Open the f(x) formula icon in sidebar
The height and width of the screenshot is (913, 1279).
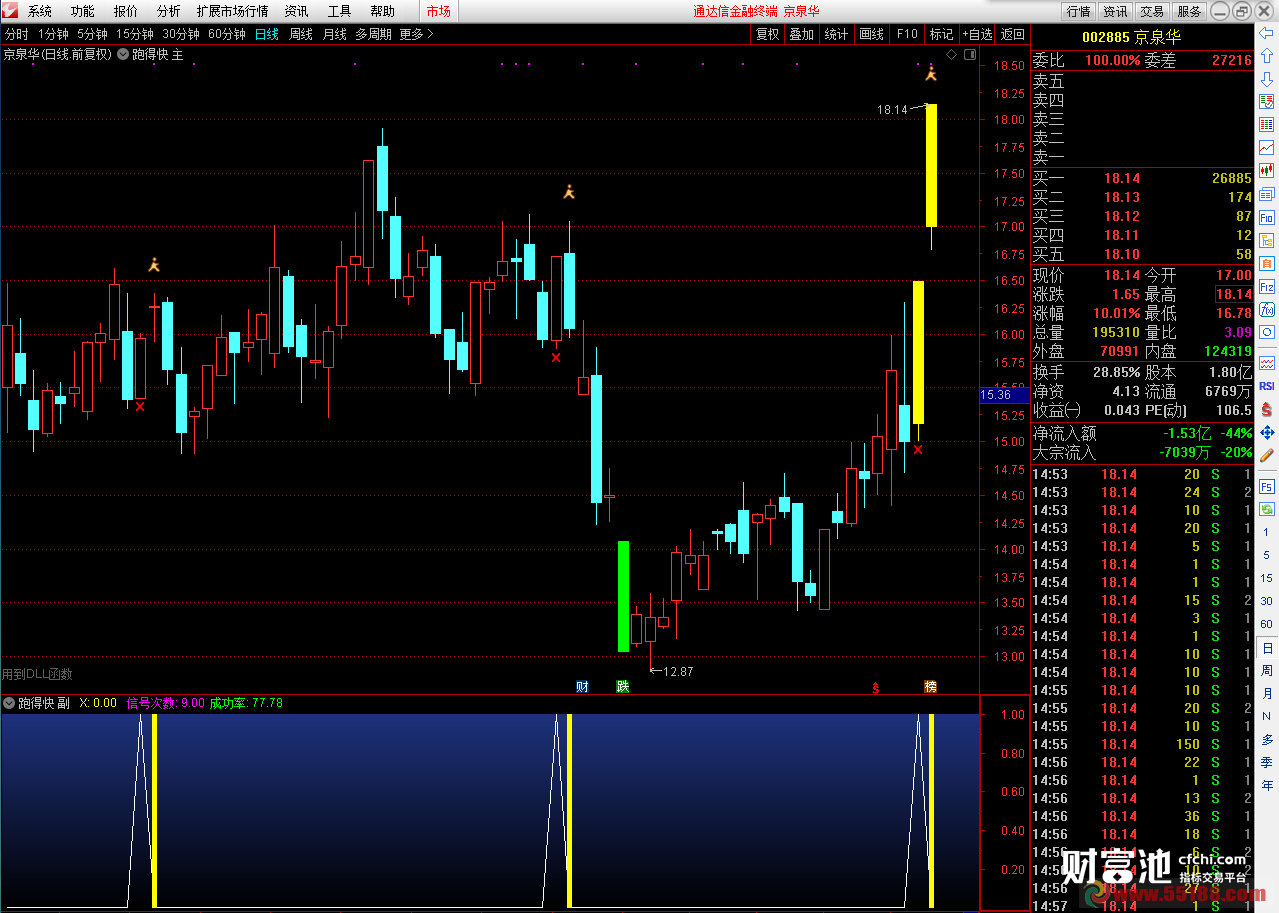1266,309
